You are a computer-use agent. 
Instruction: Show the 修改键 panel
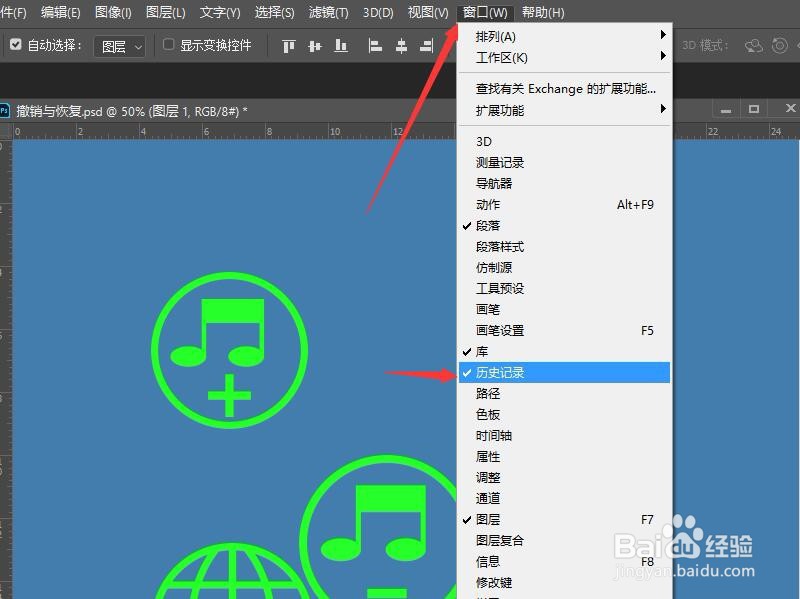click(564, 582)
